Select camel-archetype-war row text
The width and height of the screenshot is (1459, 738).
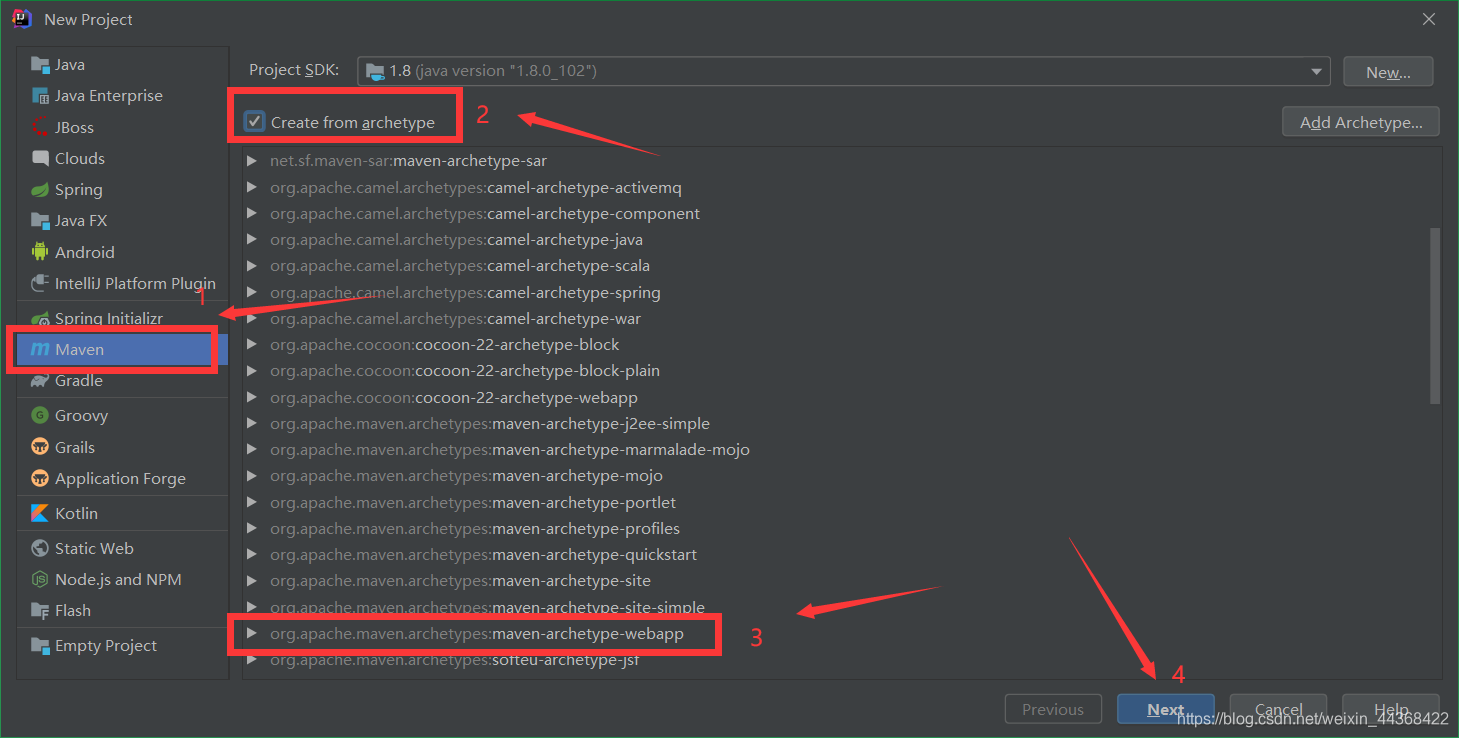[x=455, y=318]
